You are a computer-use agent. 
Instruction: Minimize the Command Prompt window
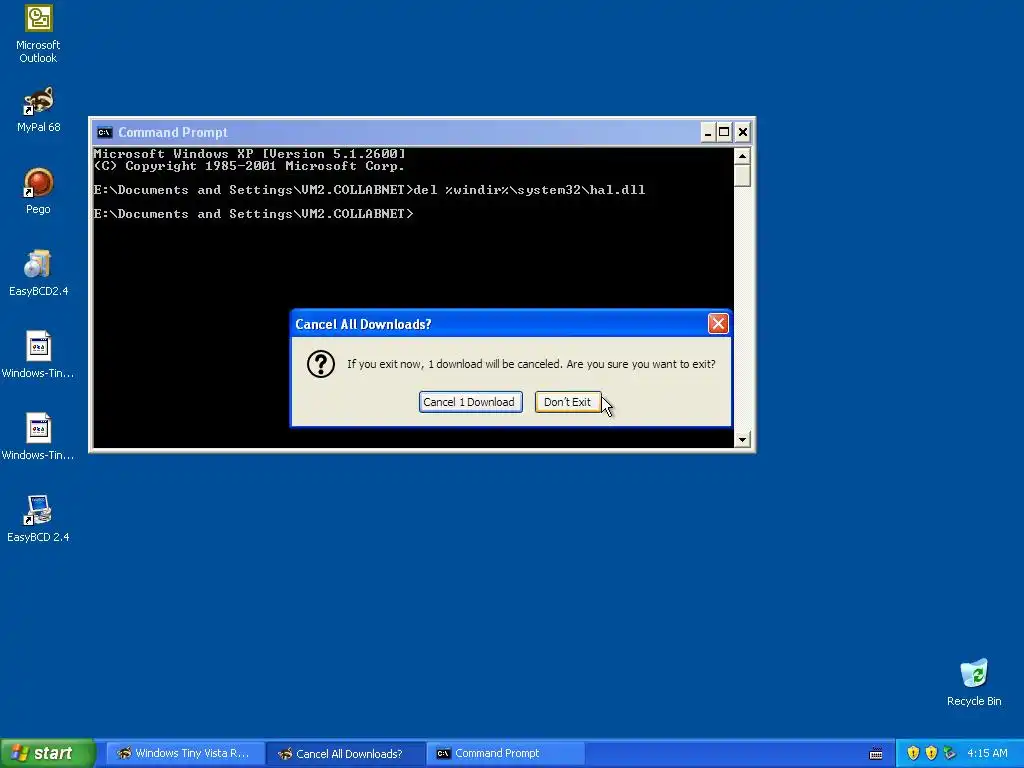pos(707,133)
